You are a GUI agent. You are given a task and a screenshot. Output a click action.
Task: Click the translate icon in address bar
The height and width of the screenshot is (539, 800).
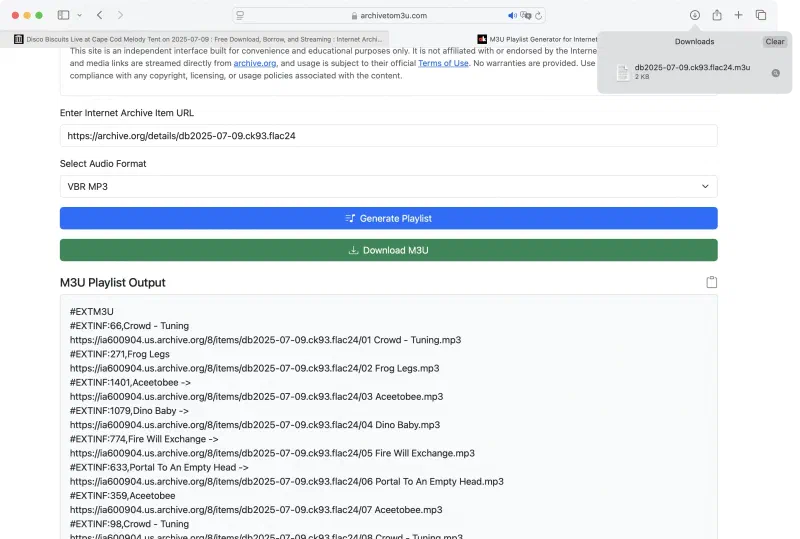point(526,15)
